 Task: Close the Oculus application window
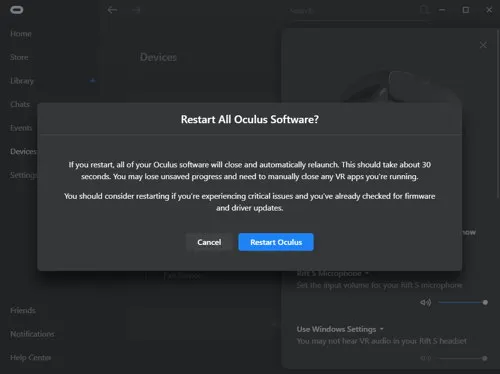[489, 10]
